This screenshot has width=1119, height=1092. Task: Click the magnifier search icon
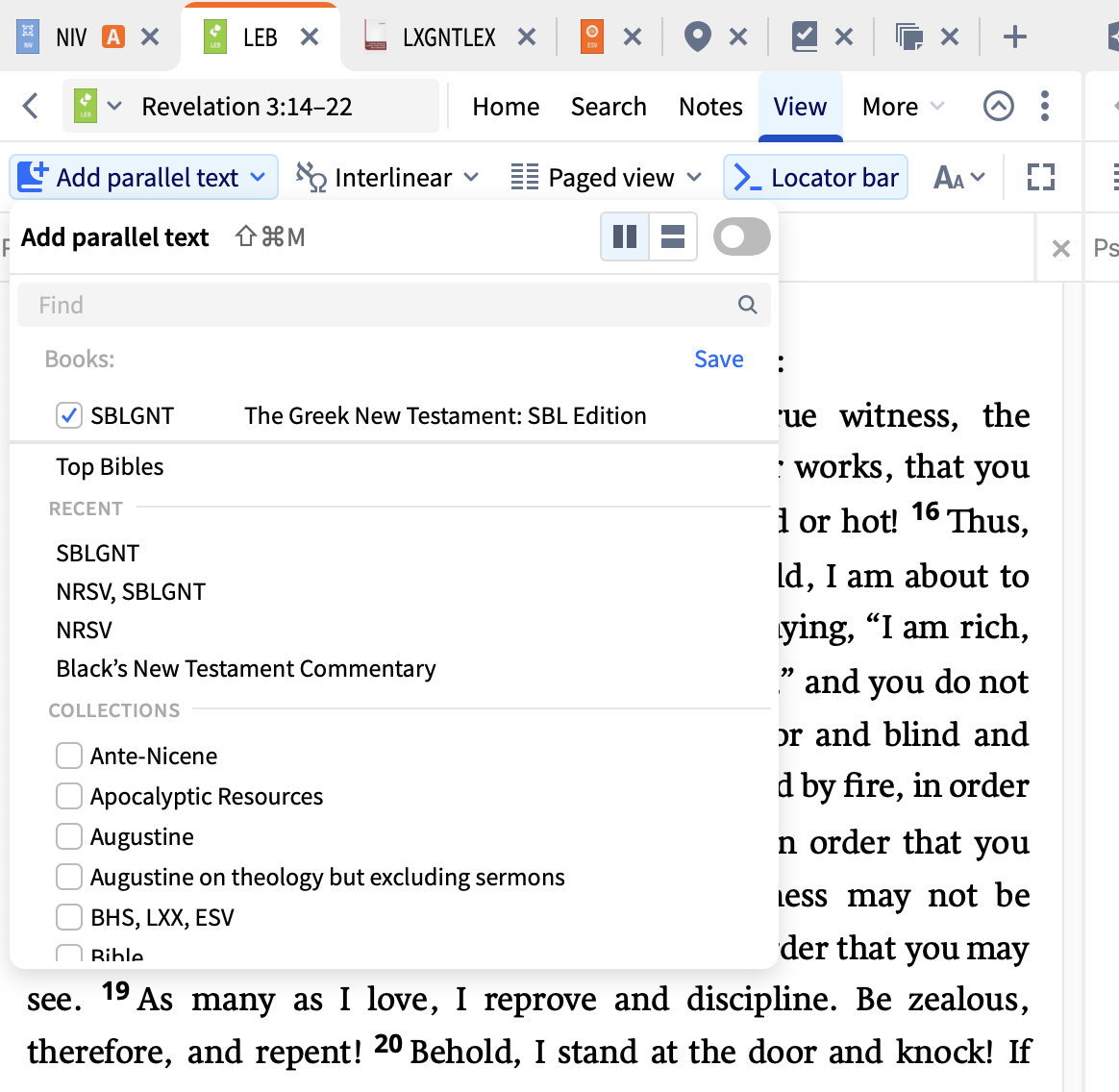[x=747, y=305]
